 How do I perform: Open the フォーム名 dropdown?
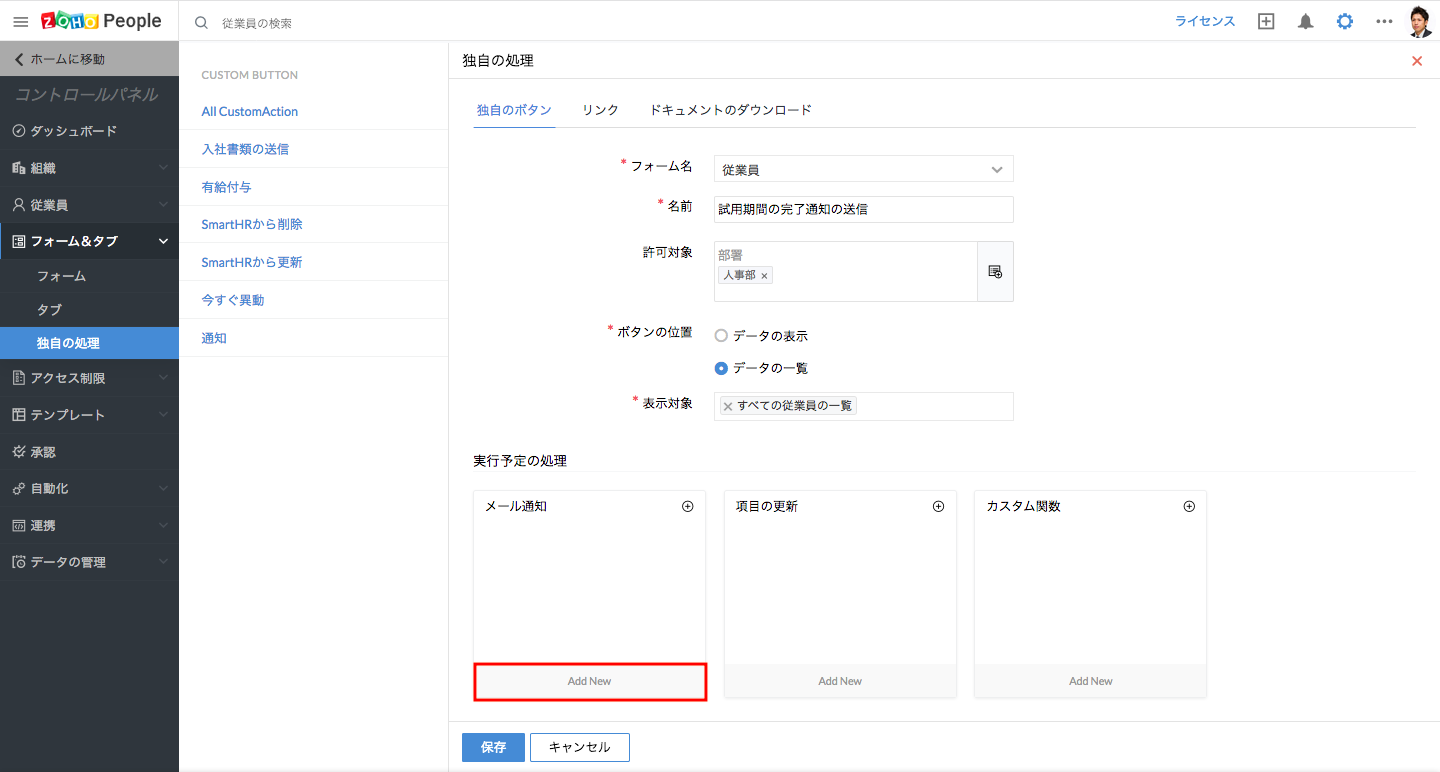coord(863,169)
